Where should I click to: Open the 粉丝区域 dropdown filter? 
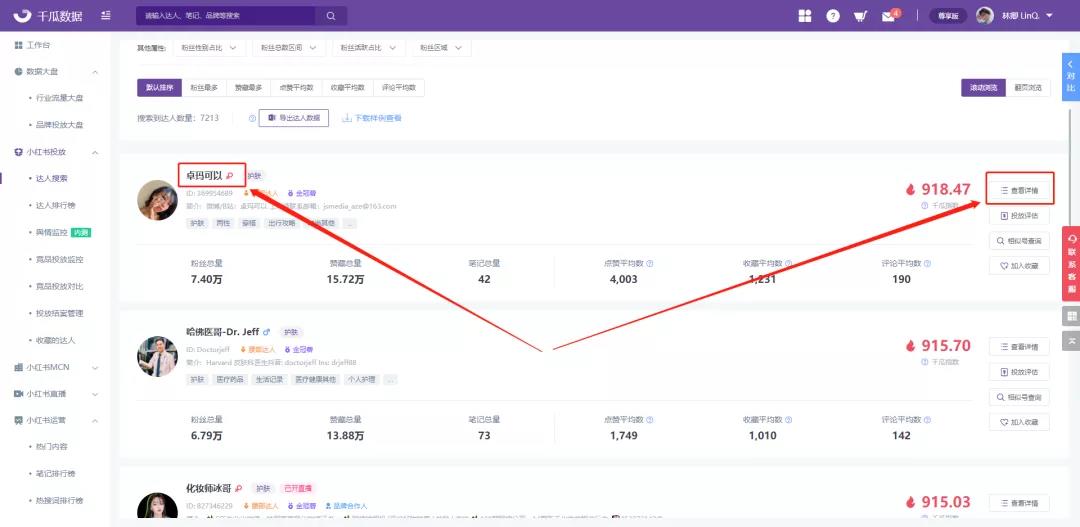point(440,47)
